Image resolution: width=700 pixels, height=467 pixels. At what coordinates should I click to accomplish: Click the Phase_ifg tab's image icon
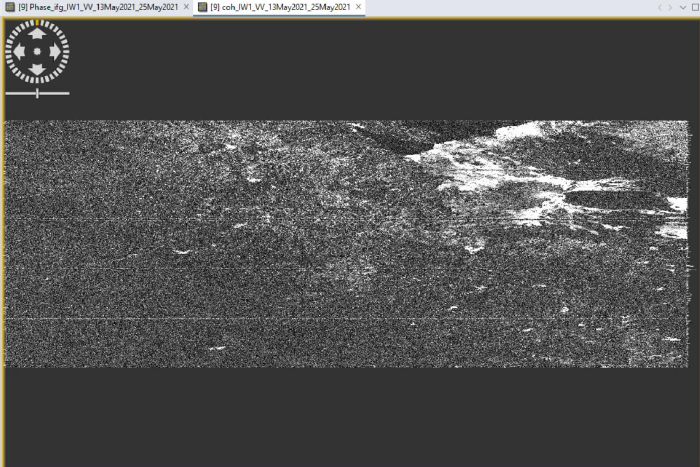click(x=10, y=7)
